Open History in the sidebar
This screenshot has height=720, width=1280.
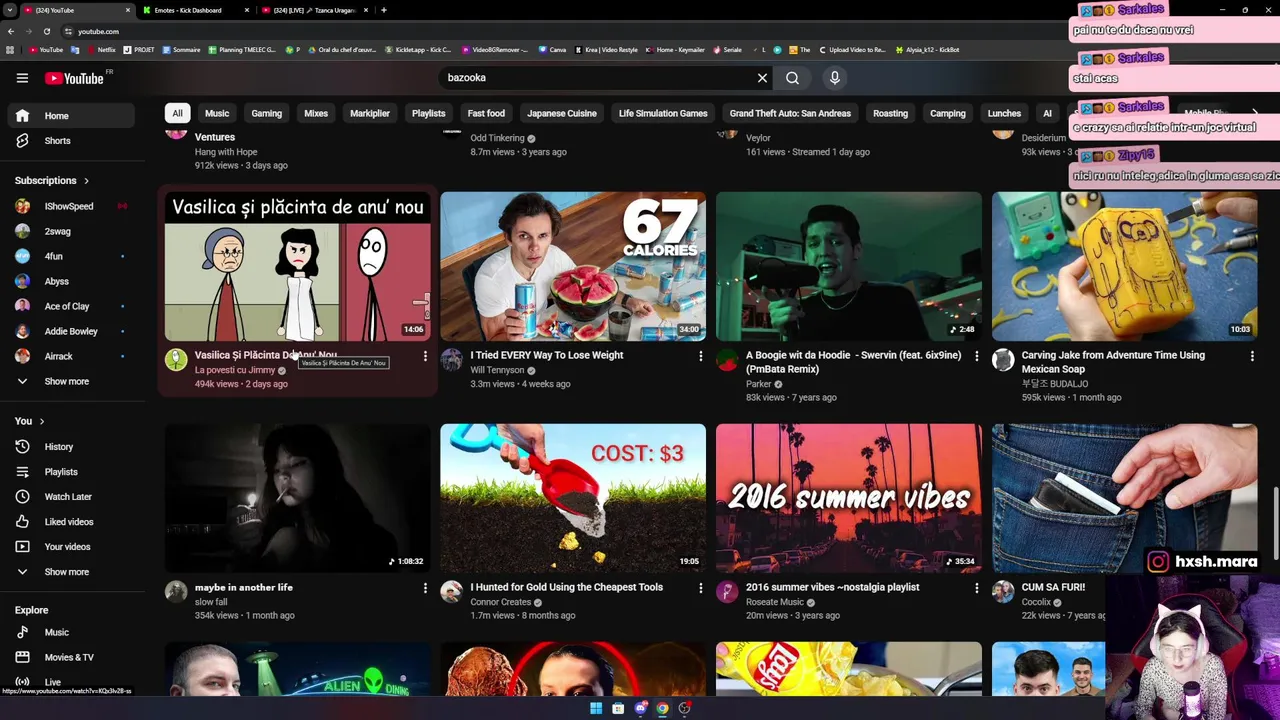[x=69, y=447]
